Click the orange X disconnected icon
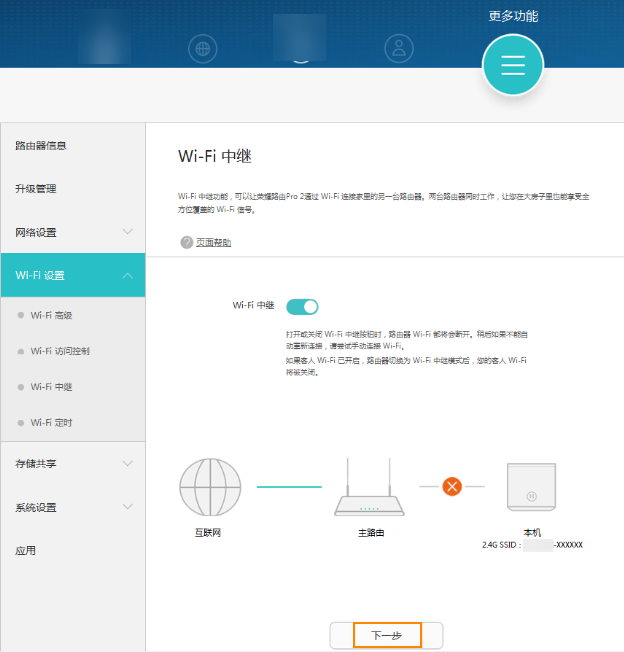Screen dimensions: 624x652 (x=452, y=487)
